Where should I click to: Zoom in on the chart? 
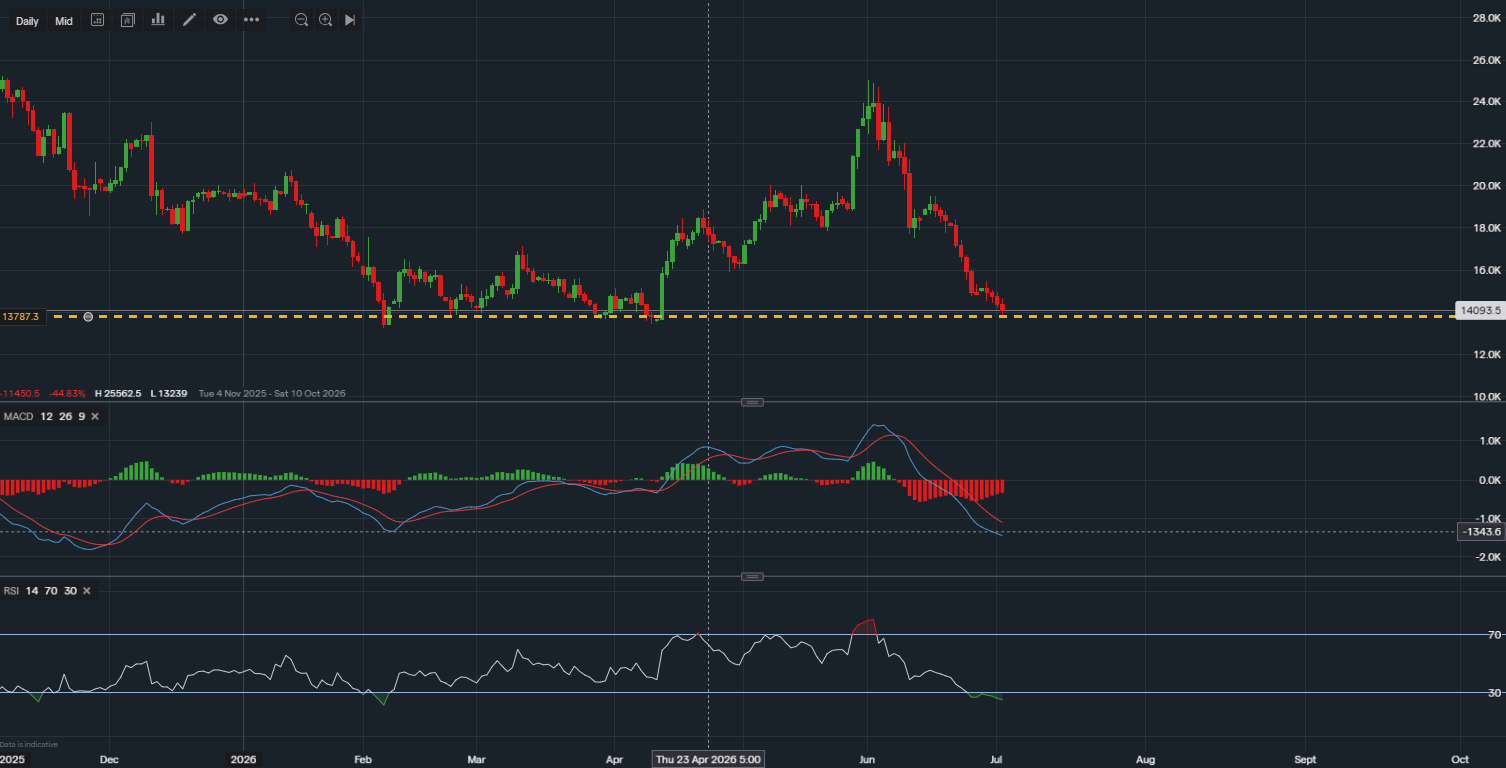tap(325, 20)
